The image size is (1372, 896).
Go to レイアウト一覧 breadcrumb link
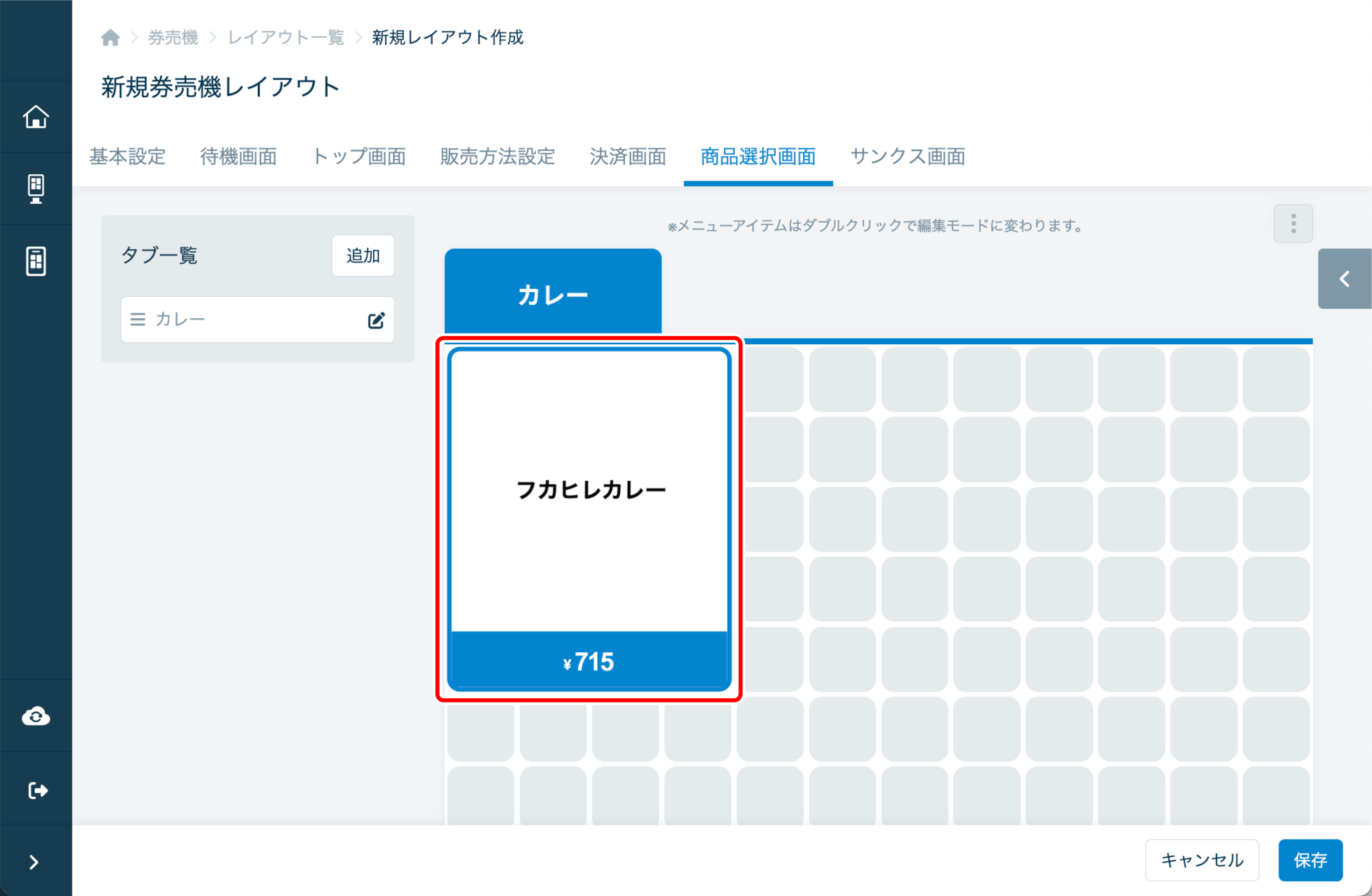tap(286, 38)
